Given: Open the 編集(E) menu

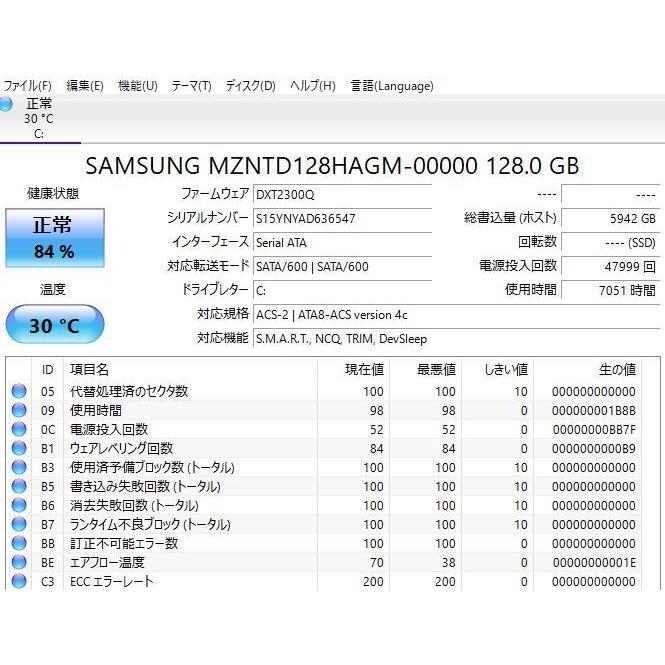Looking at the screenshot, I should pyautogui.click(x=85, y=86).
